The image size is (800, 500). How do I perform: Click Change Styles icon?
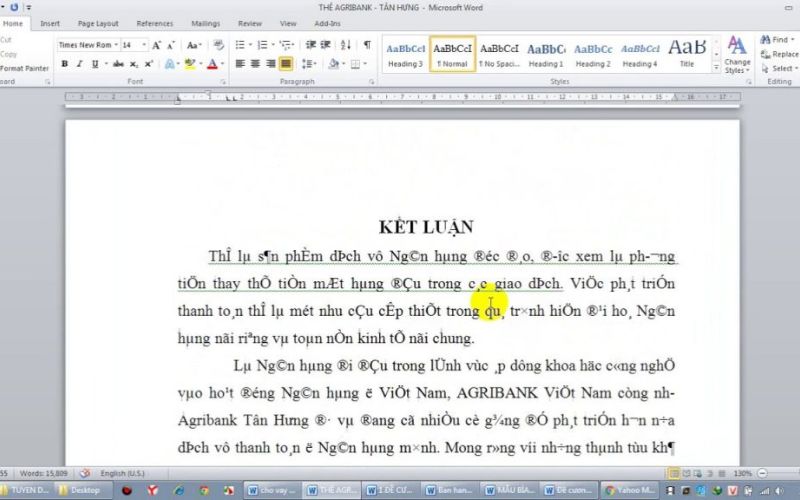click(x=737, y=54)
